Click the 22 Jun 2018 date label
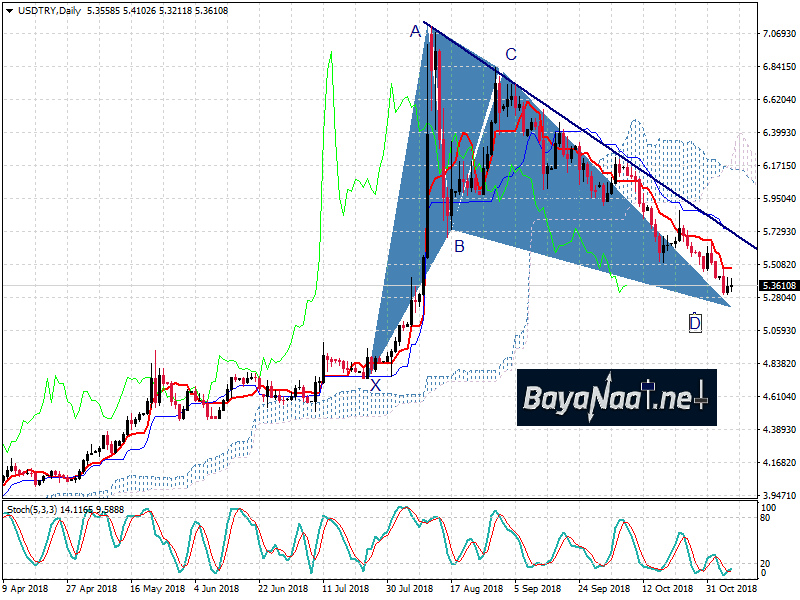 [x=279, y=589]
